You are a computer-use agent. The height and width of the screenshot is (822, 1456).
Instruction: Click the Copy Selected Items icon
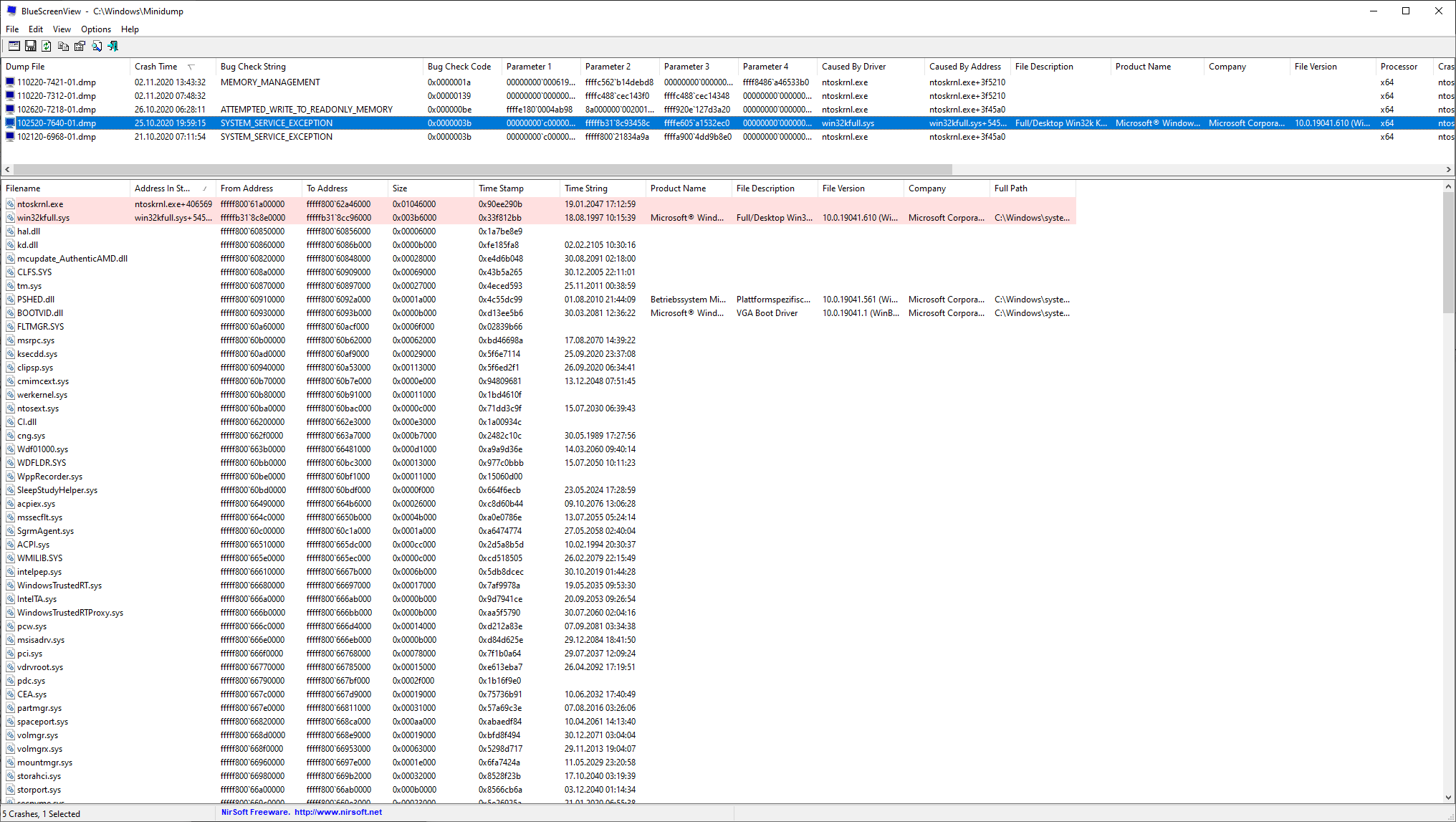(63, 46)
